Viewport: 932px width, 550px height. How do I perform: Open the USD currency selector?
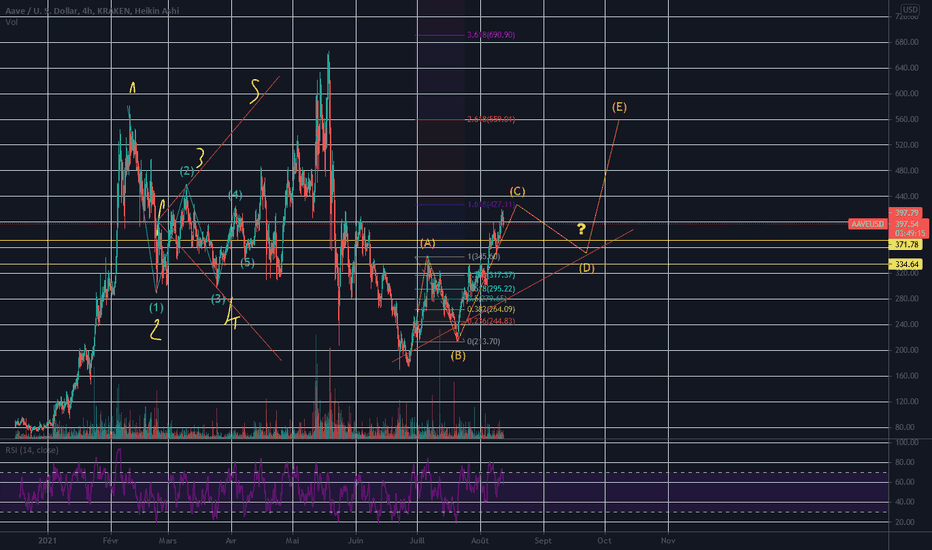pyautogui.click(x=910, y=10)
